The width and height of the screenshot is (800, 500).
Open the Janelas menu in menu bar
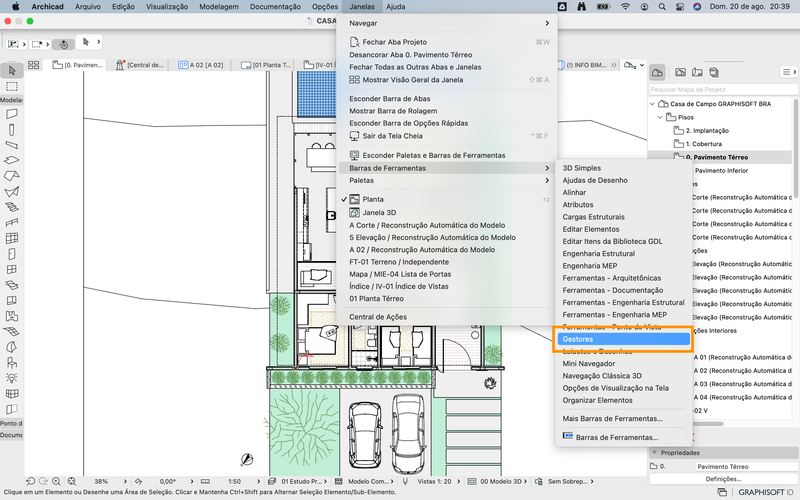(x=362, y=7)
